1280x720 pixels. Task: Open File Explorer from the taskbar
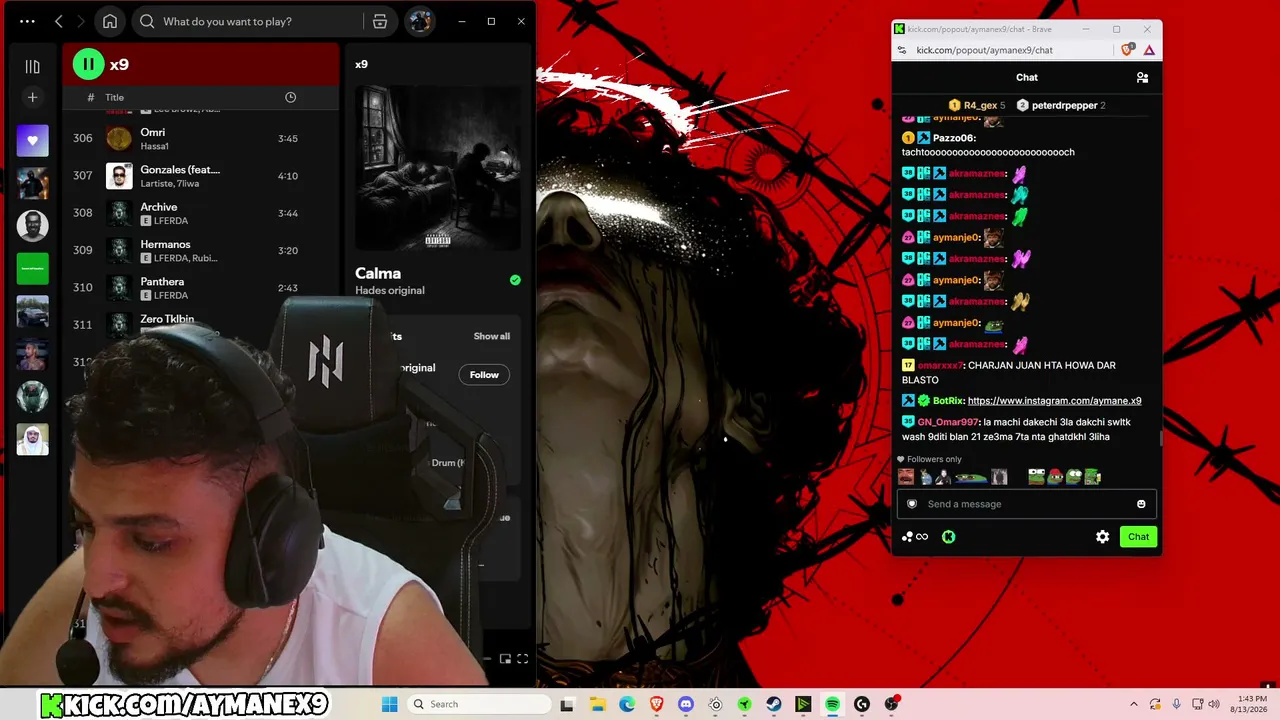tap(597, 704)
